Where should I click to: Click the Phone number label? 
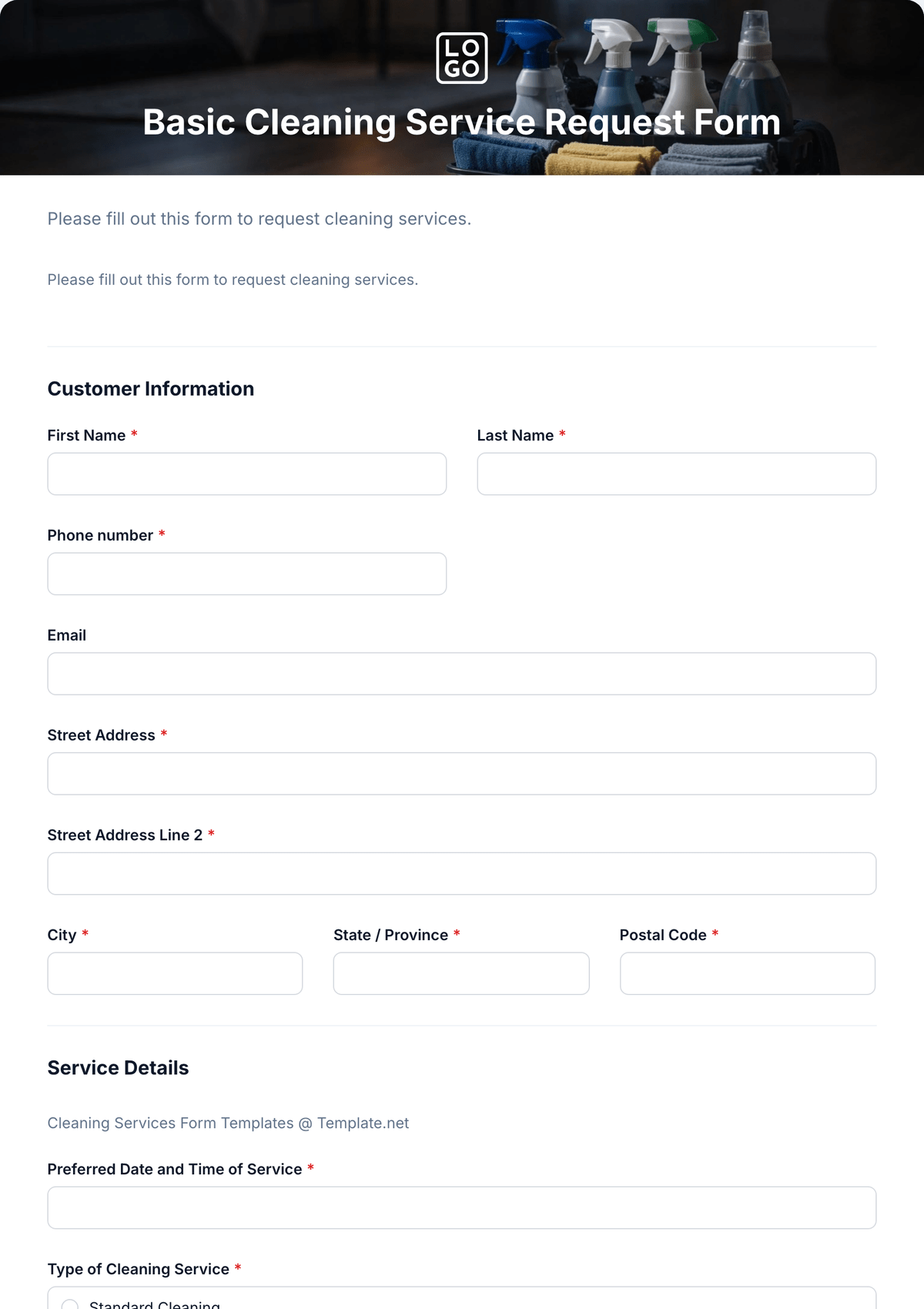click(100, 535)
